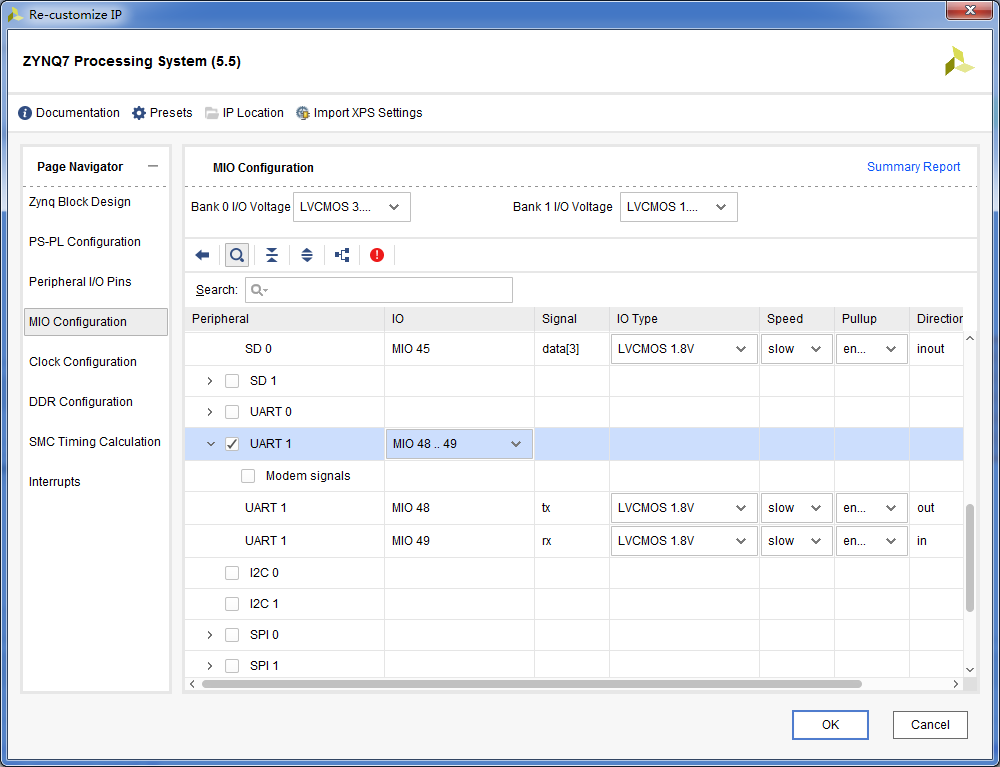Open IO Type dropdown for MIO 49
This screenshot has height=767, width=1000.
pyautogui.click(x=684, y=541)
